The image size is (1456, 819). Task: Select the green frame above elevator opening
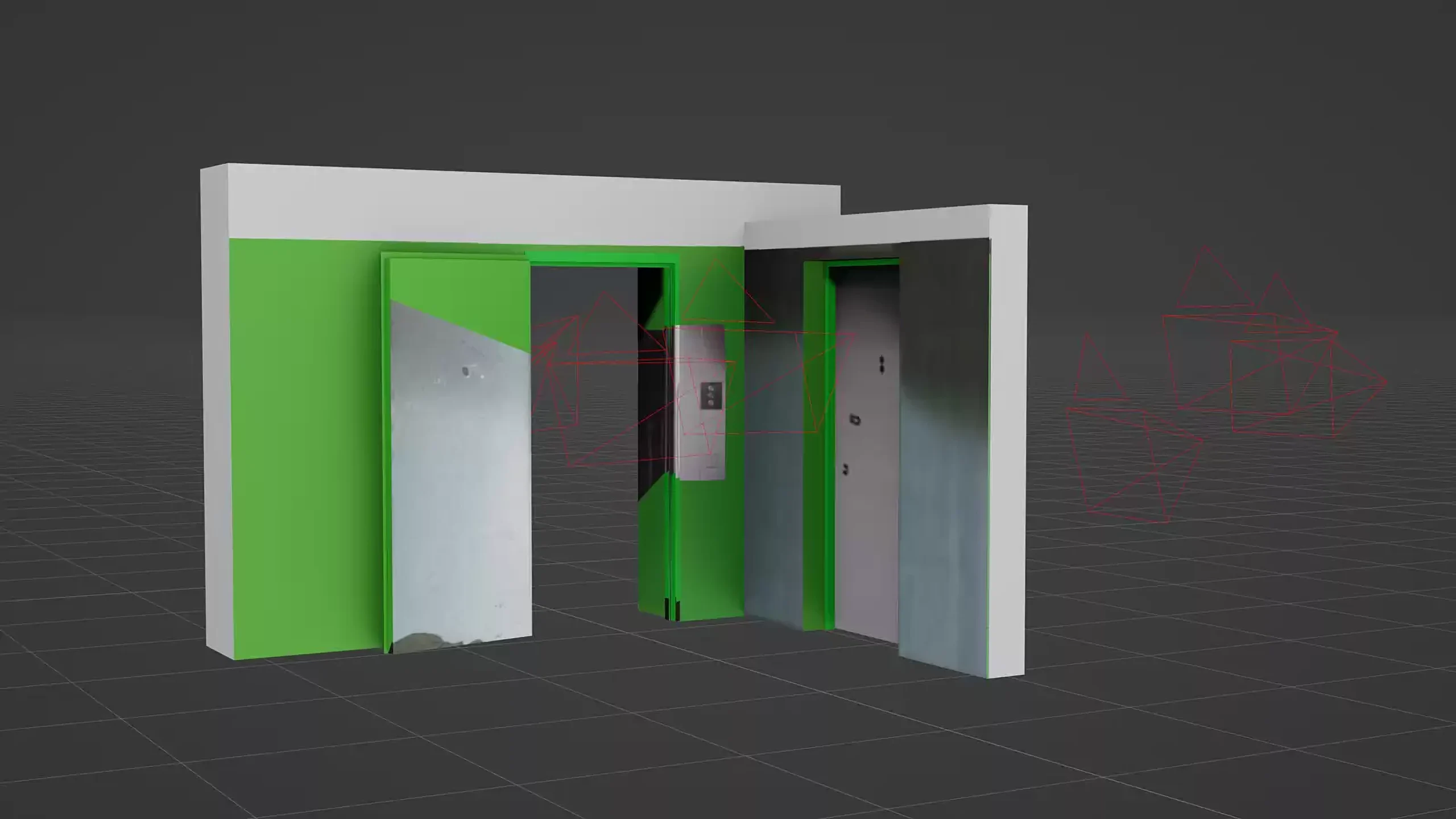(x=597, y=258)
